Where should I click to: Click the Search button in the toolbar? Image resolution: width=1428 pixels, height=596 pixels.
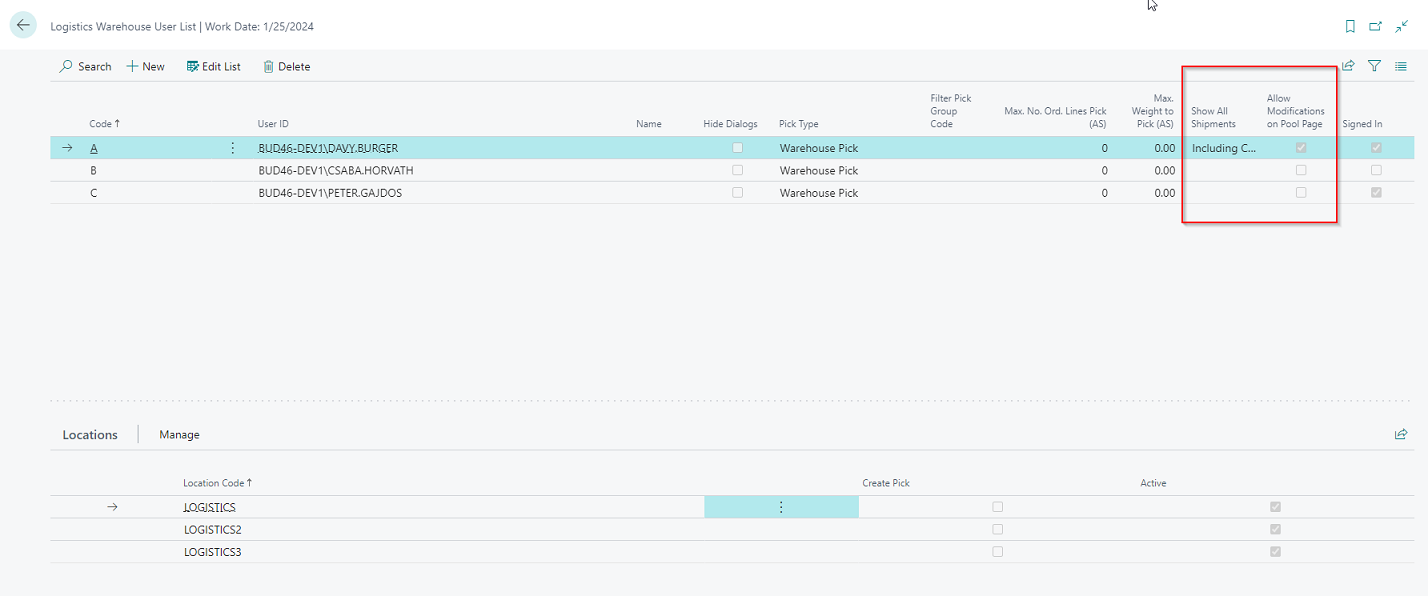coord(85,67)
